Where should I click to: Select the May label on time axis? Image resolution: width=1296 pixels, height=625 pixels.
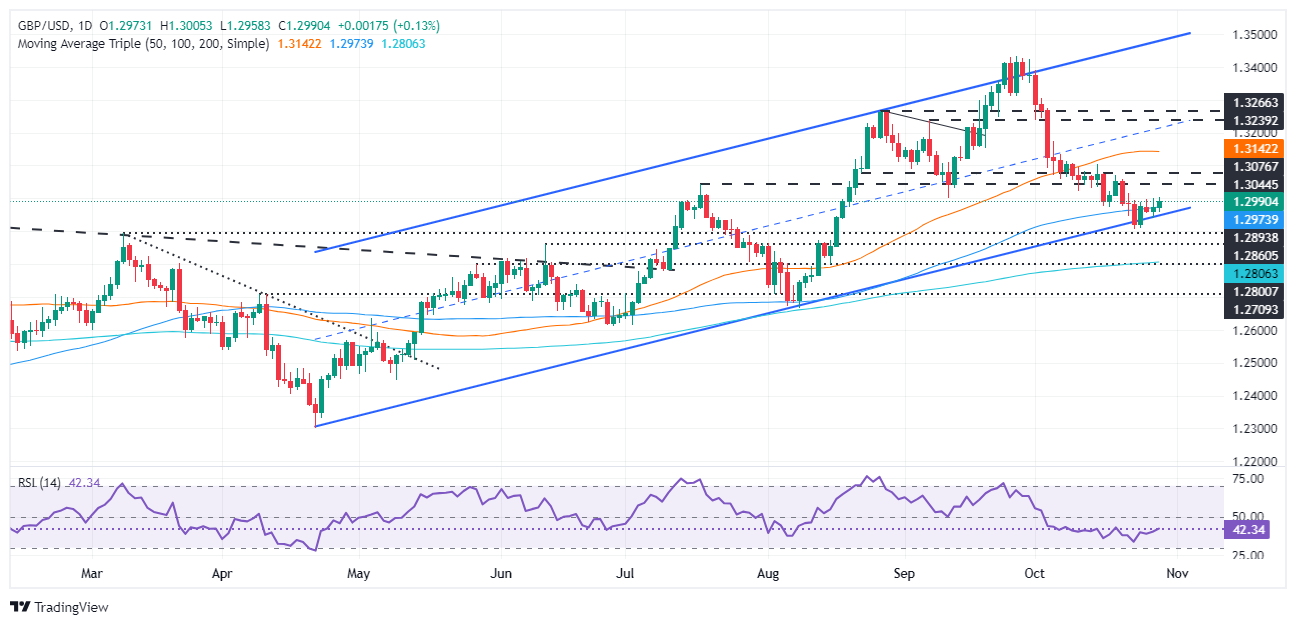(x=358, y=573)
